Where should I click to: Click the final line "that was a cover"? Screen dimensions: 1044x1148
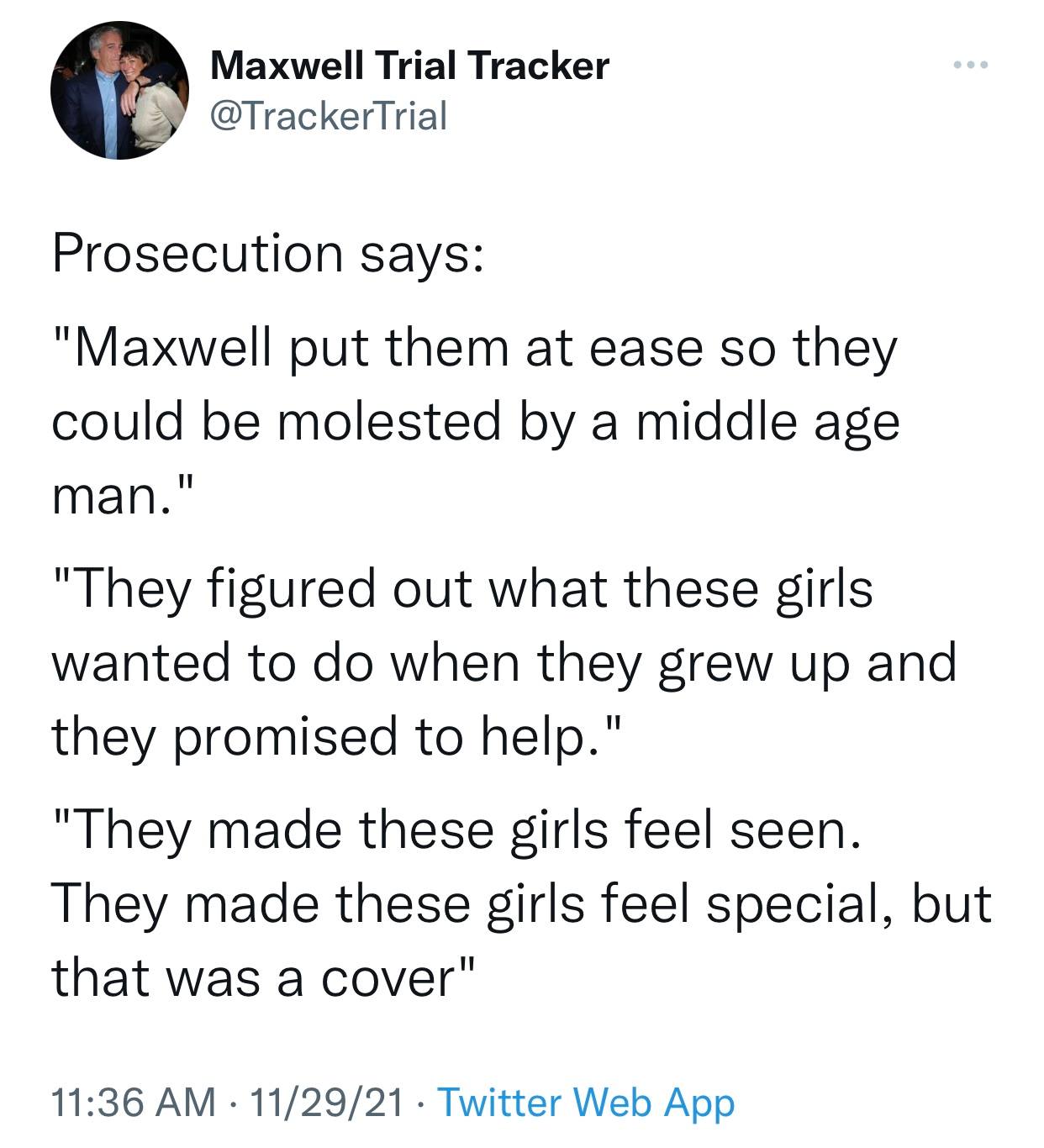pyautogui.click(x=265, y=977)
